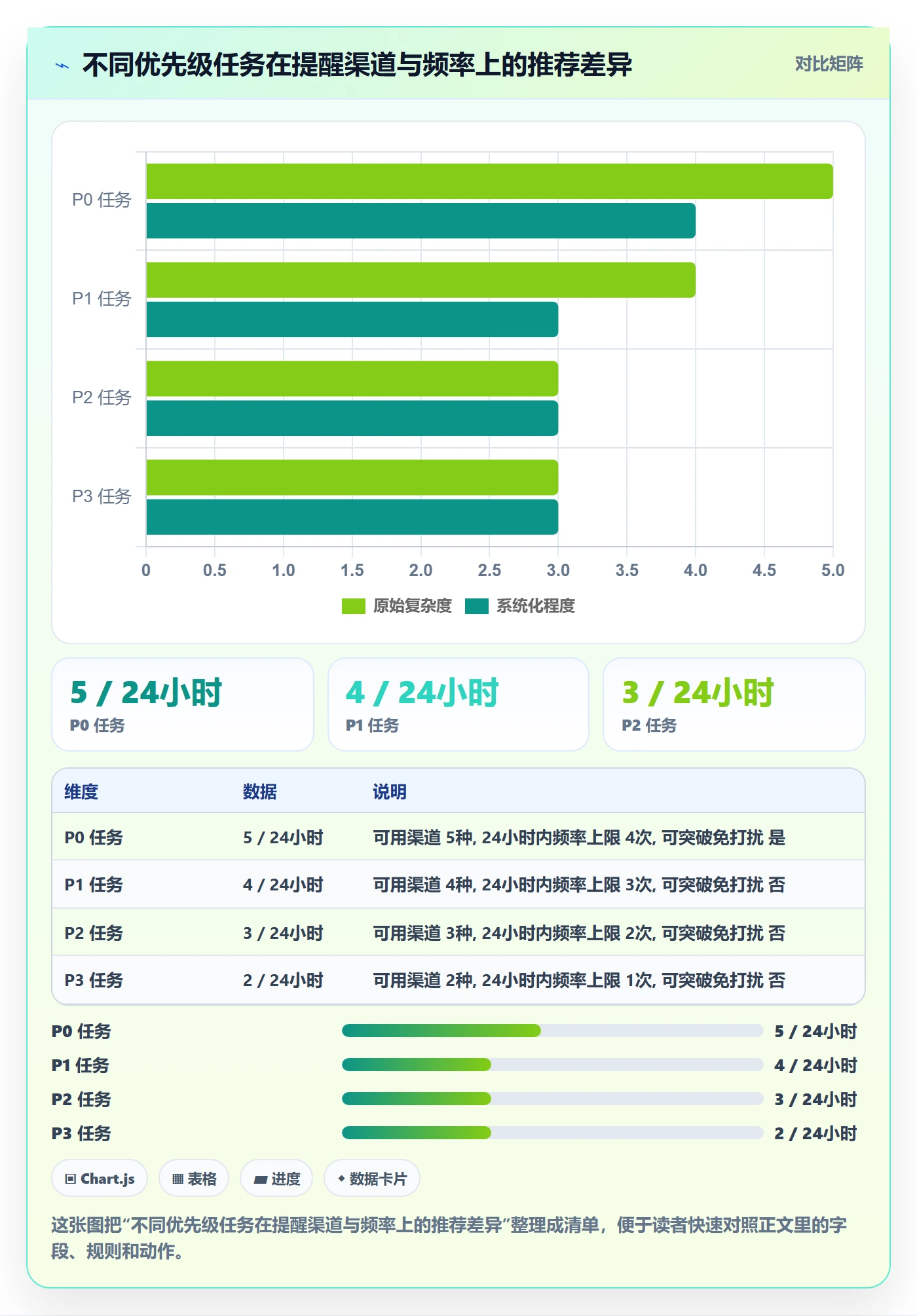
Task: Select the 数据卡片 tag chip
Action: 372,1179
